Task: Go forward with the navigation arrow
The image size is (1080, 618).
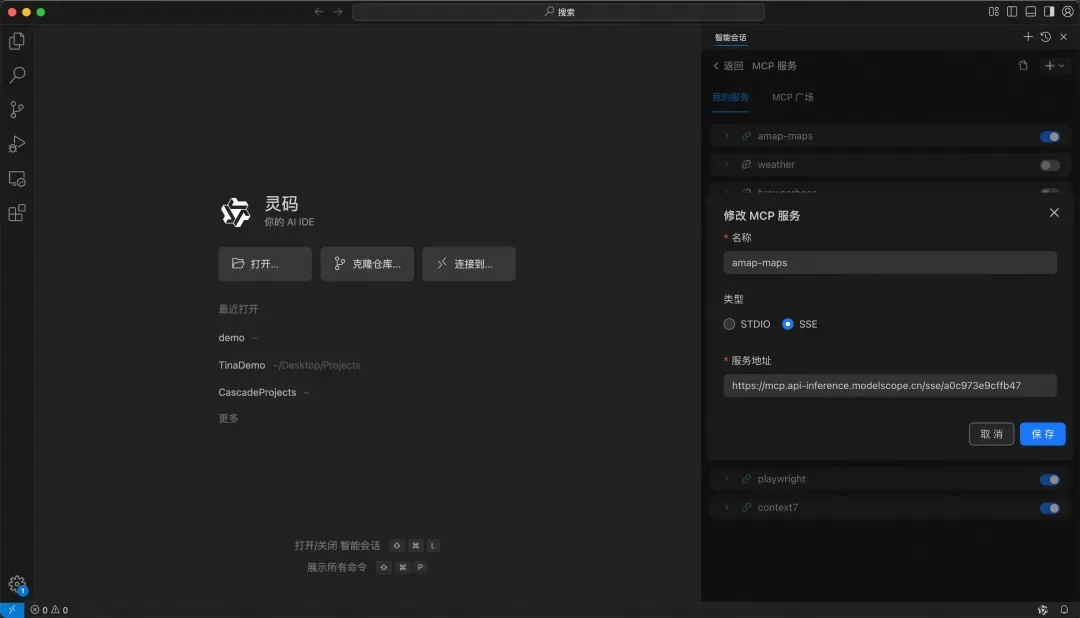Action: click(338, 12)
